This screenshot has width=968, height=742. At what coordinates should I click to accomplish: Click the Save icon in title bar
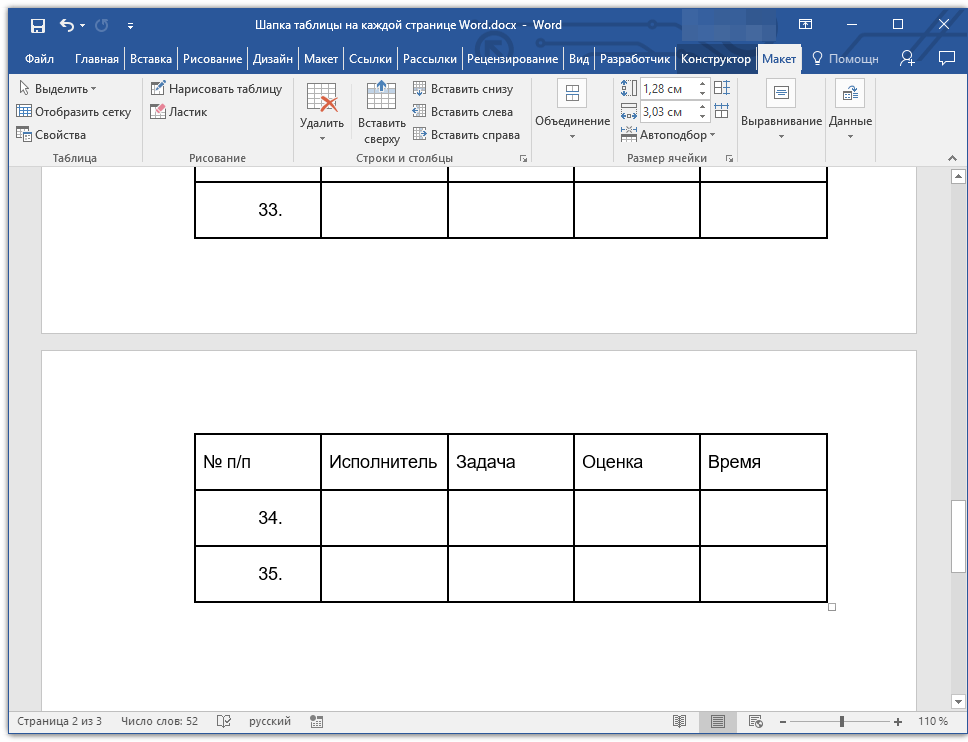(x=38, y=25)
